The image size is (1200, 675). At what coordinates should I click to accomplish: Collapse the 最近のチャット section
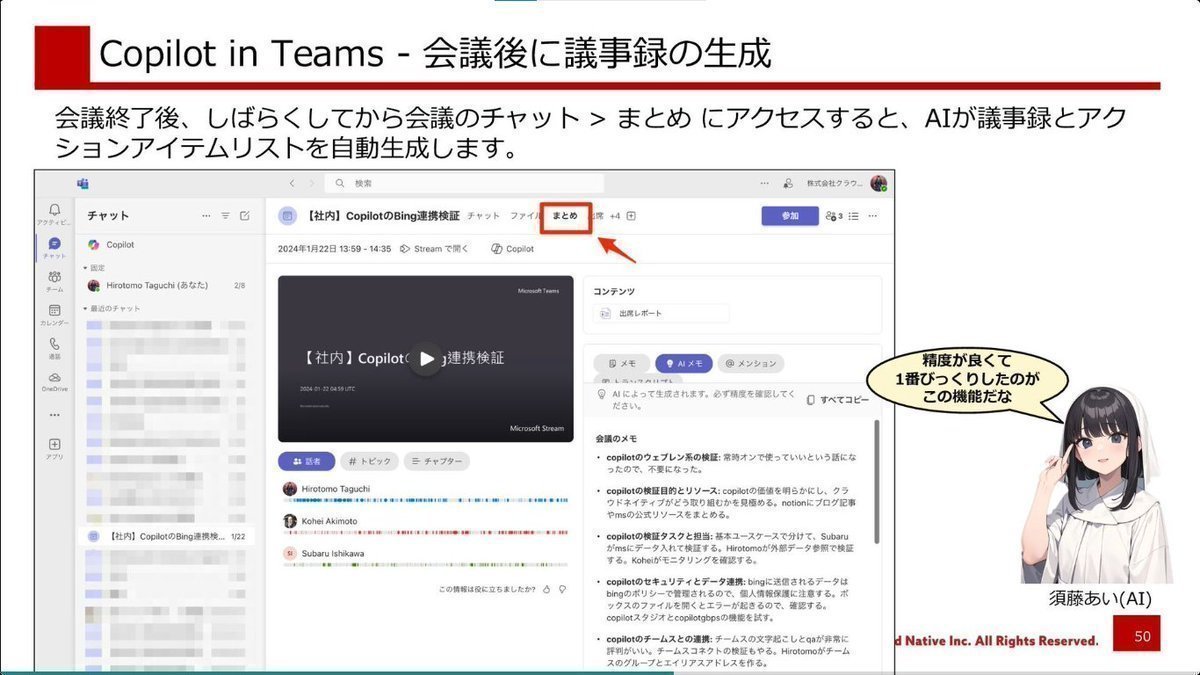(x=110, y=308)
